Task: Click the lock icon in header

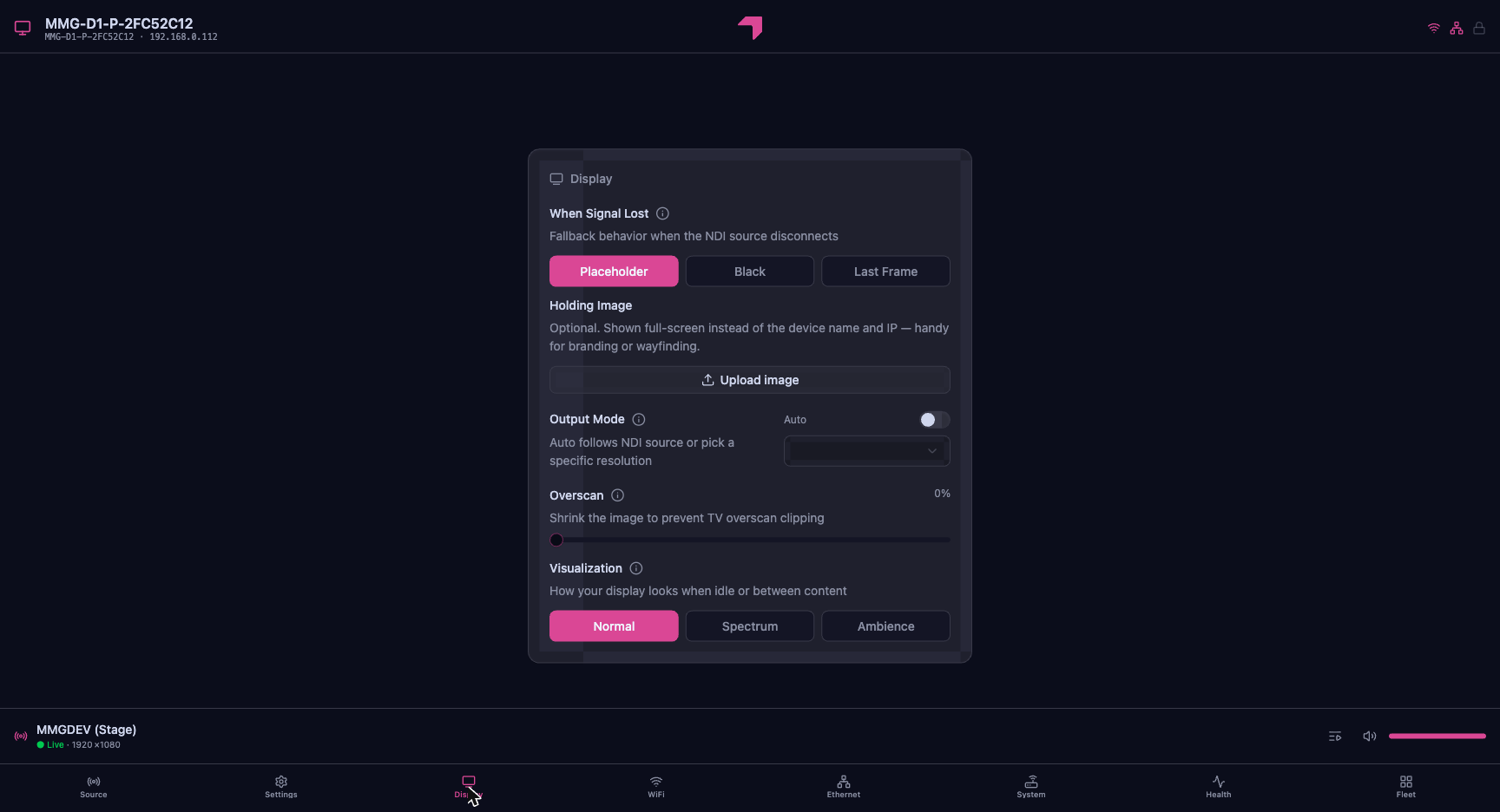Action: pyautogui.click(x=1479, y=28)
